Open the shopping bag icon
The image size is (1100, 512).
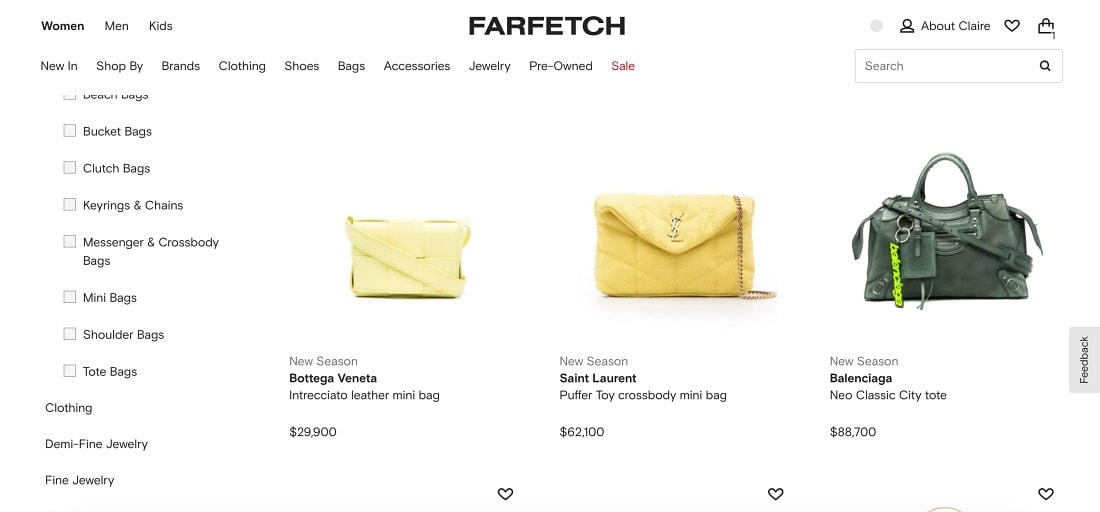click(x=1046, y=27)
